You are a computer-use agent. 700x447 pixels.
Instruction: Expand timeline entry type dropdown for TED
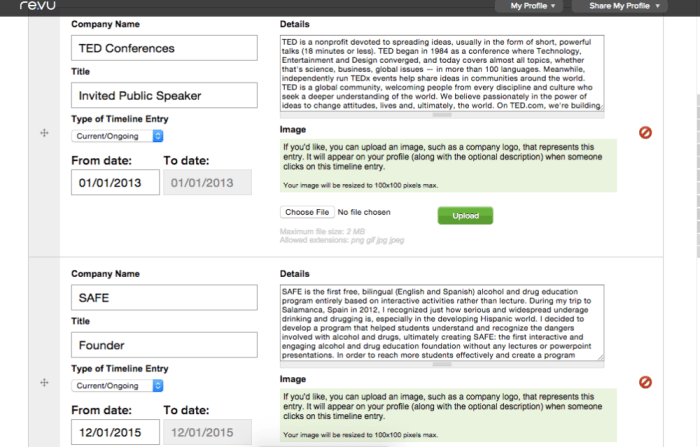[x=118, y=135]
